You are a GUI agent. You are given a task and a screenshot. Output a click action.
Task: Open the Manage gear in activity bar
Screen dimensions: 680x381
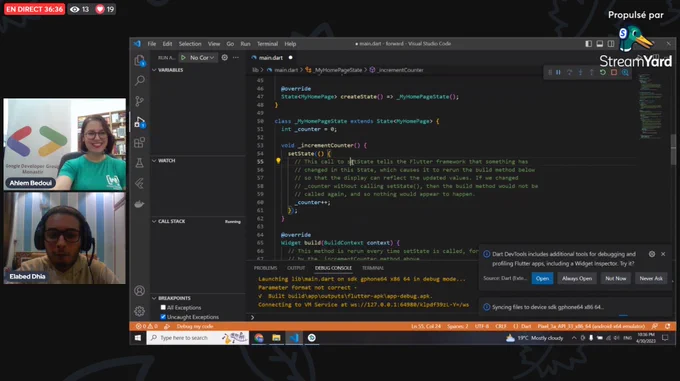[x=139, y=311]
